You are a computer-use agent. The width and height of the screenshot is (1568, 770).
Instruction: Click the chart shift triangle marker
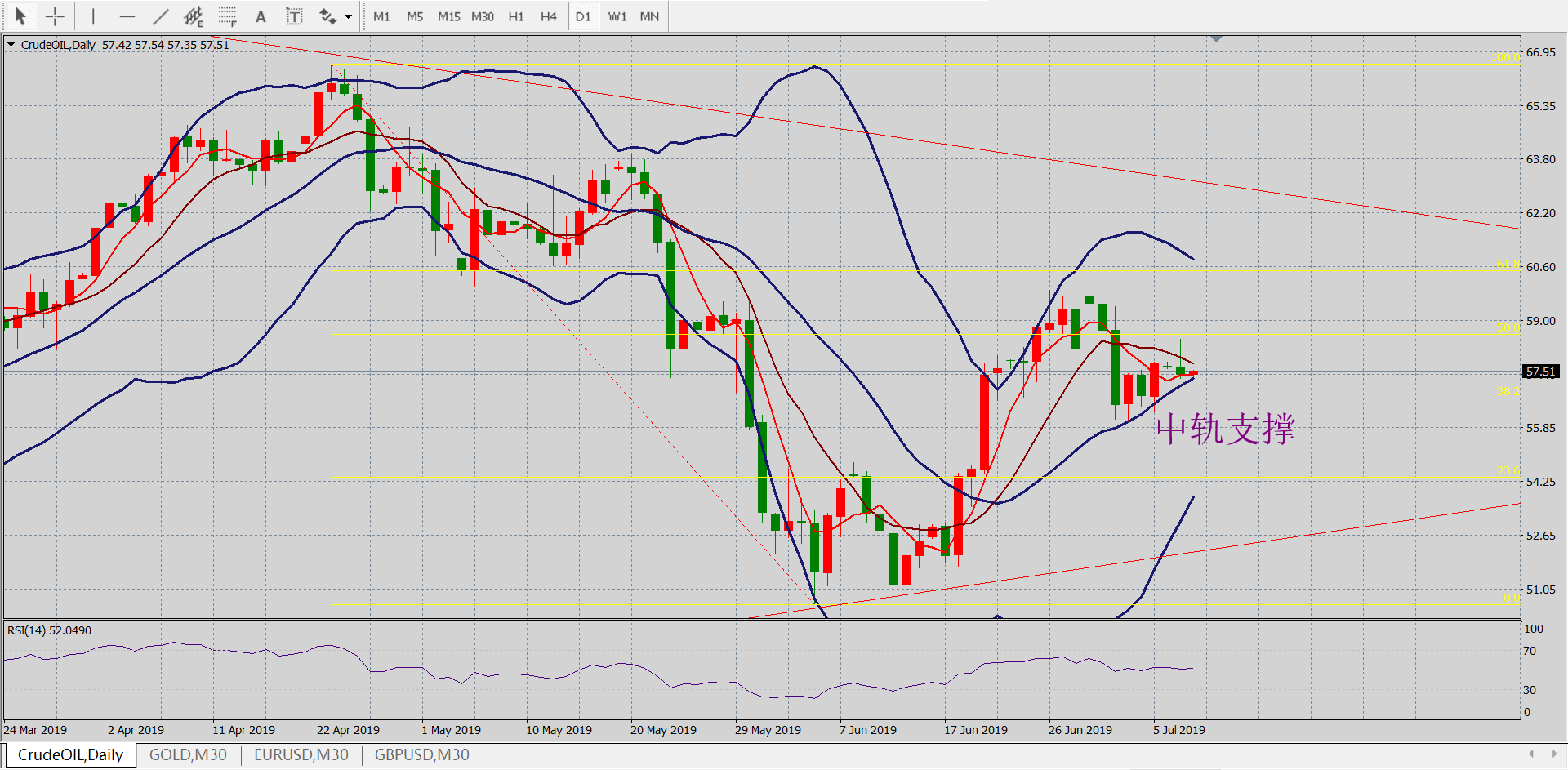pos(1217,38)
